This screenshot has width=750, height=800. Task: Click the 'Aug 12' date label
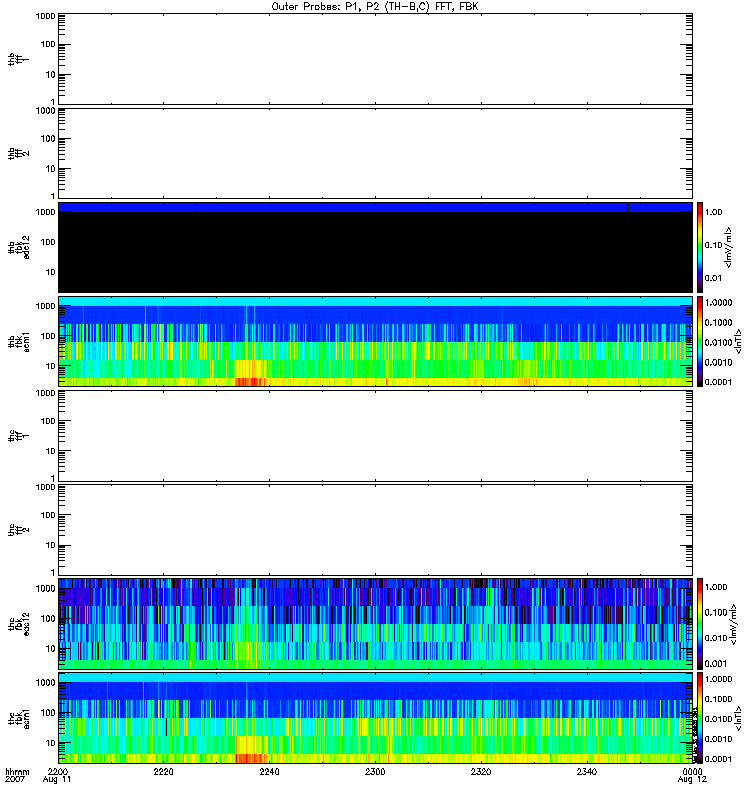point(692,780)
